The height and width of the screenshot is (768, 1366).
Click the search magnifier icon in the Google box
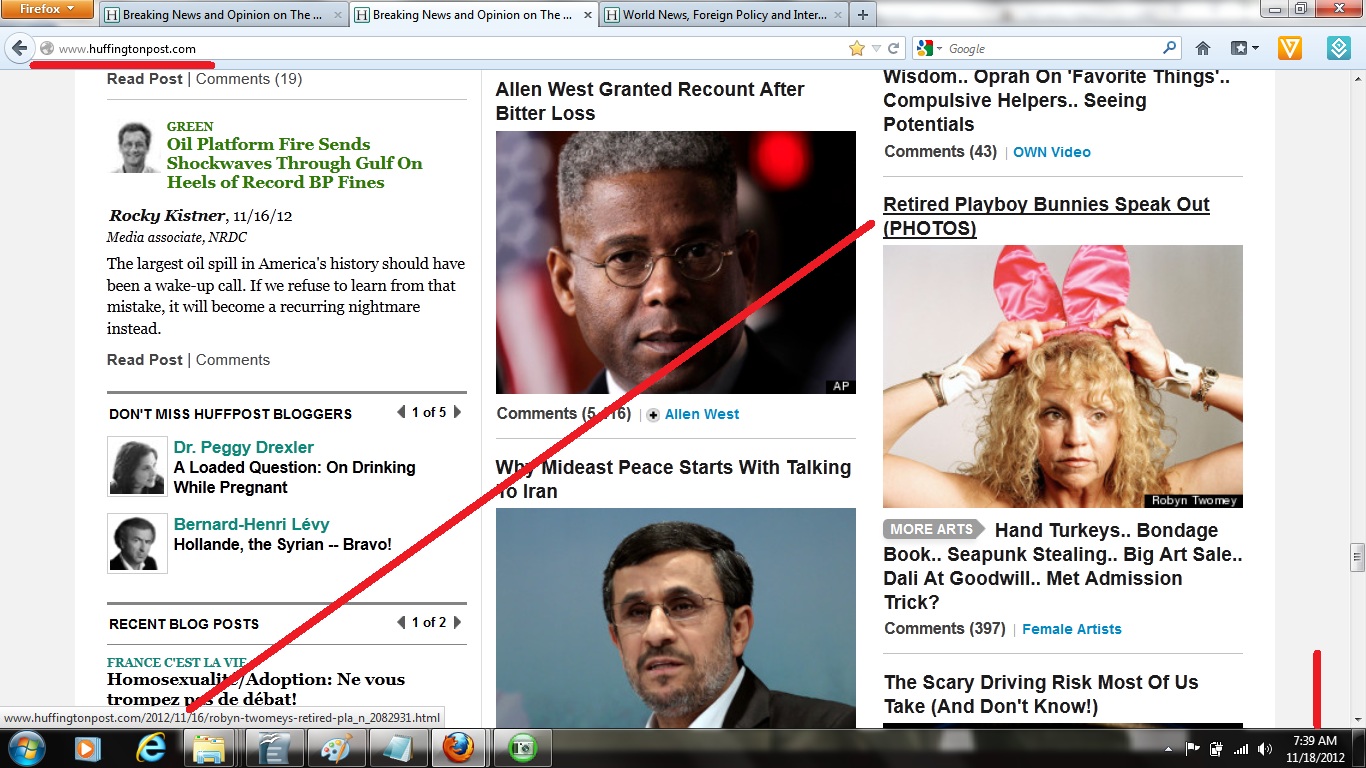[x=1170, y=48]
